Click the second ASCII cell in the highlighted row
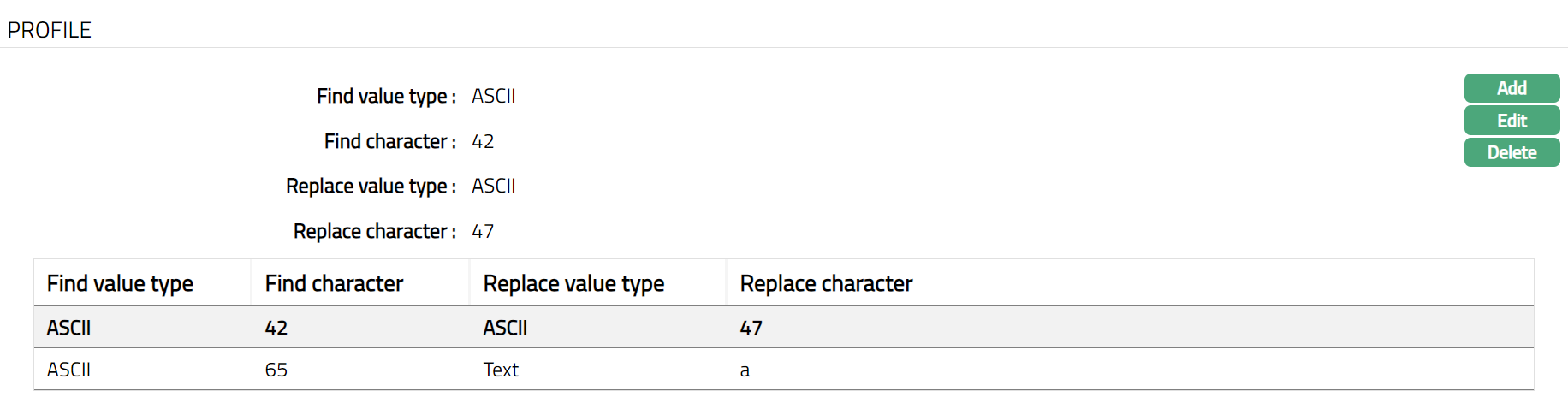The height and width of the screenshot is (409, 1568). 505,328
